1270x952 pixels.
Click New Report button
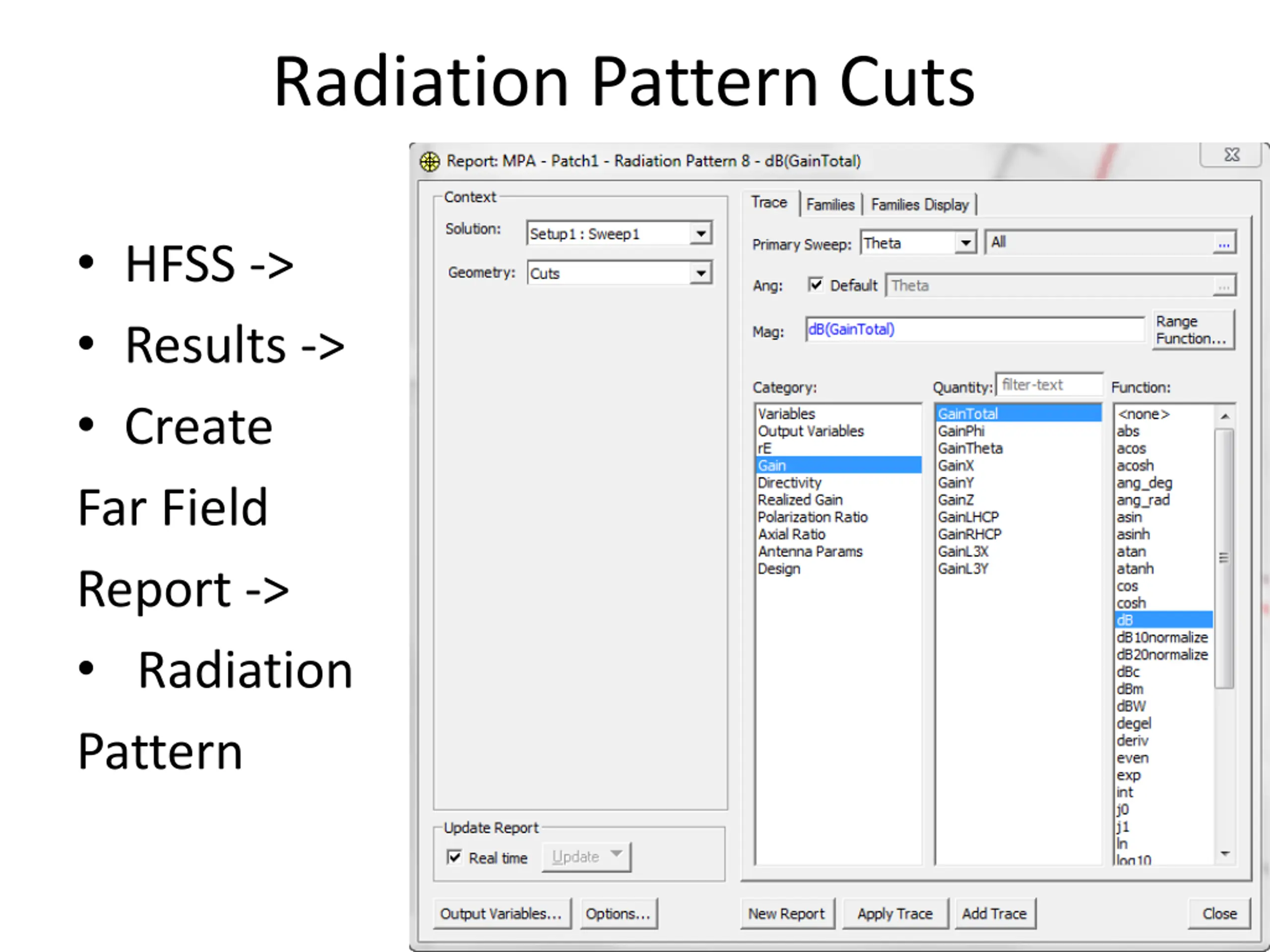[787, 913]
